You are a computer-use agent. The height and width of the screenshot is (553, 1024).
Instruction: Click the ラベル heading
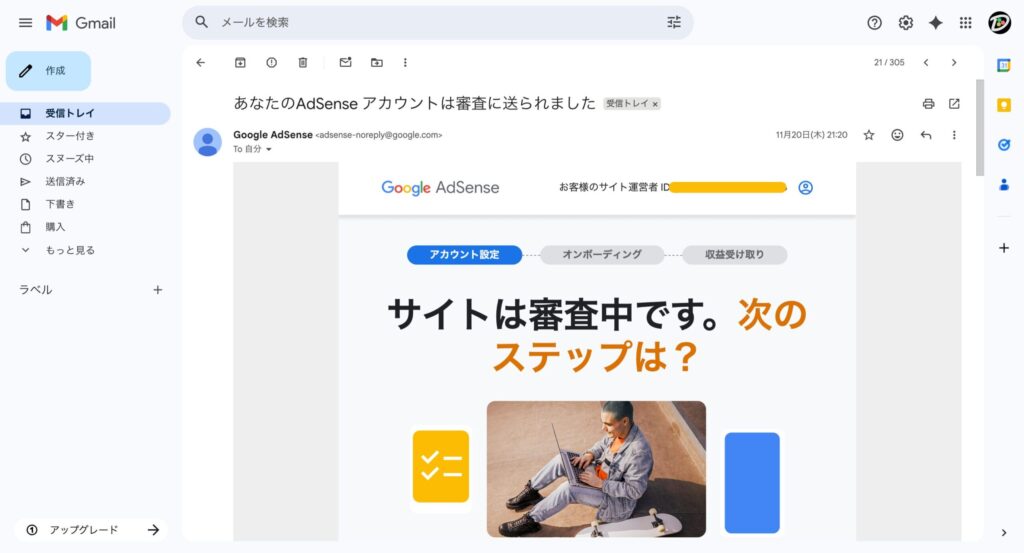coord(35,290)
